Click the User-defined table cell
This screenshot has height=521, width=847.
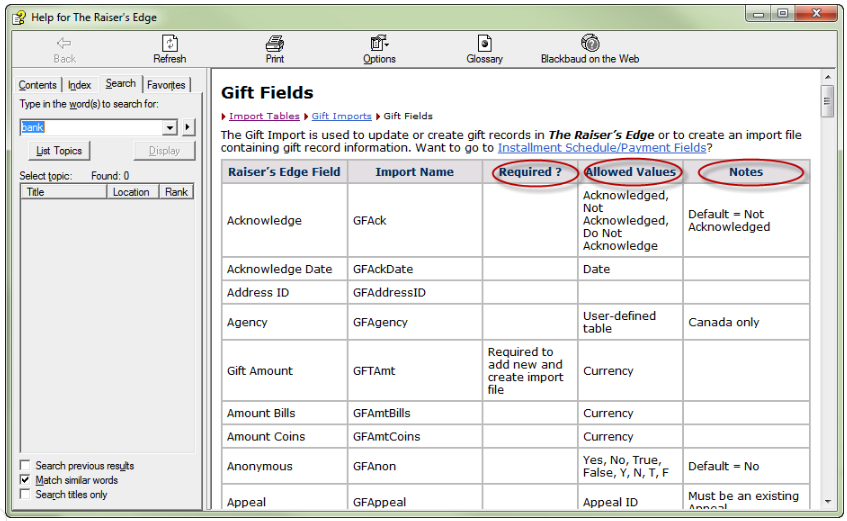pyautogui.click(x=630, y=322)
